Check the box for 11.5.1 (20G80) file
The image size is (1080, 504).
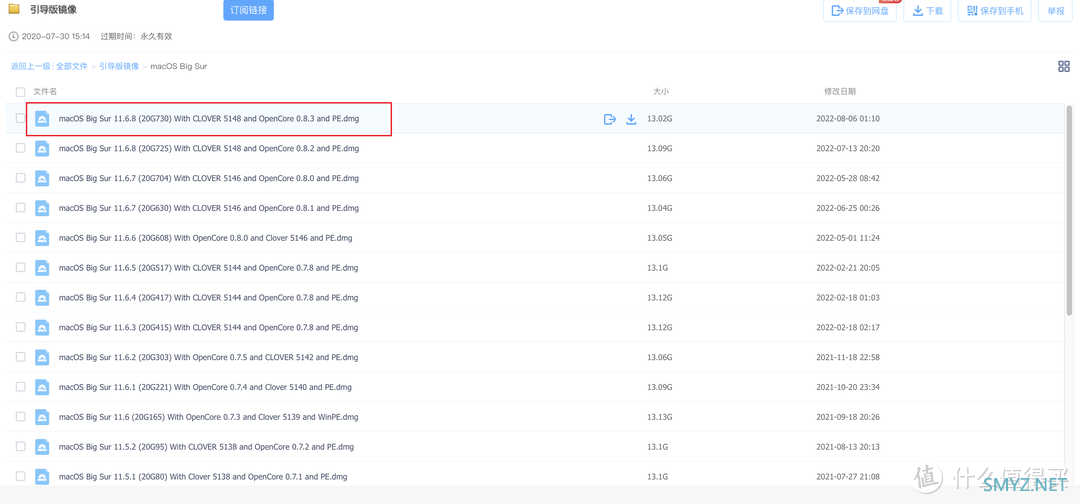[x=21, y=476]
